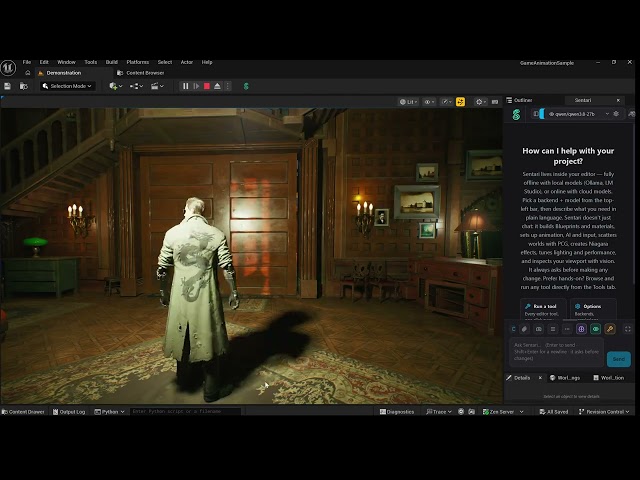The width and height of the screenshot is (640, 480).
Task: Open the viewport edit tools pencil dropdown
Action: coord(447,102)
